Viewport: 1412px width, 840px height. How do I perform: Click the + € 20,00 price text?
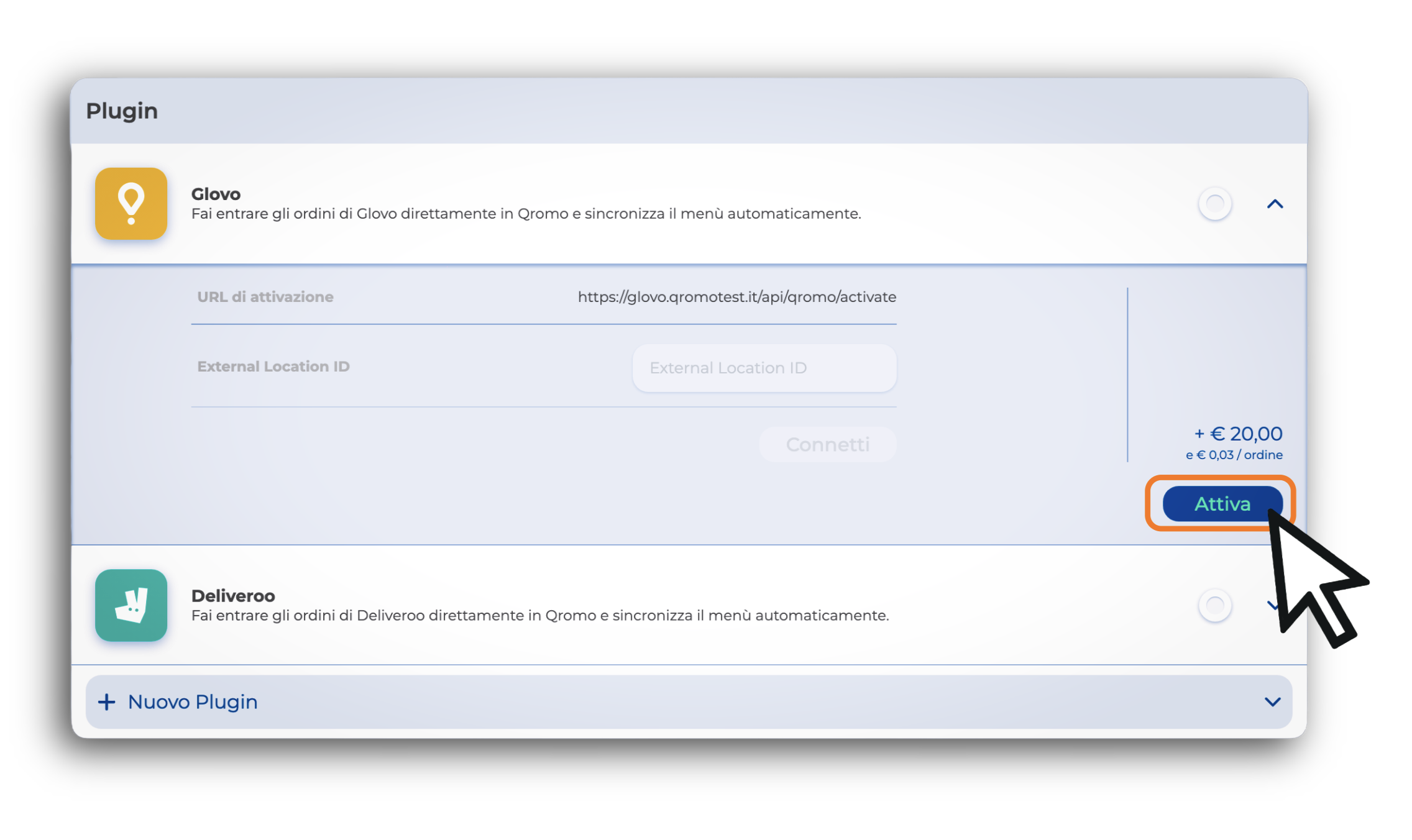[1238, 433]
